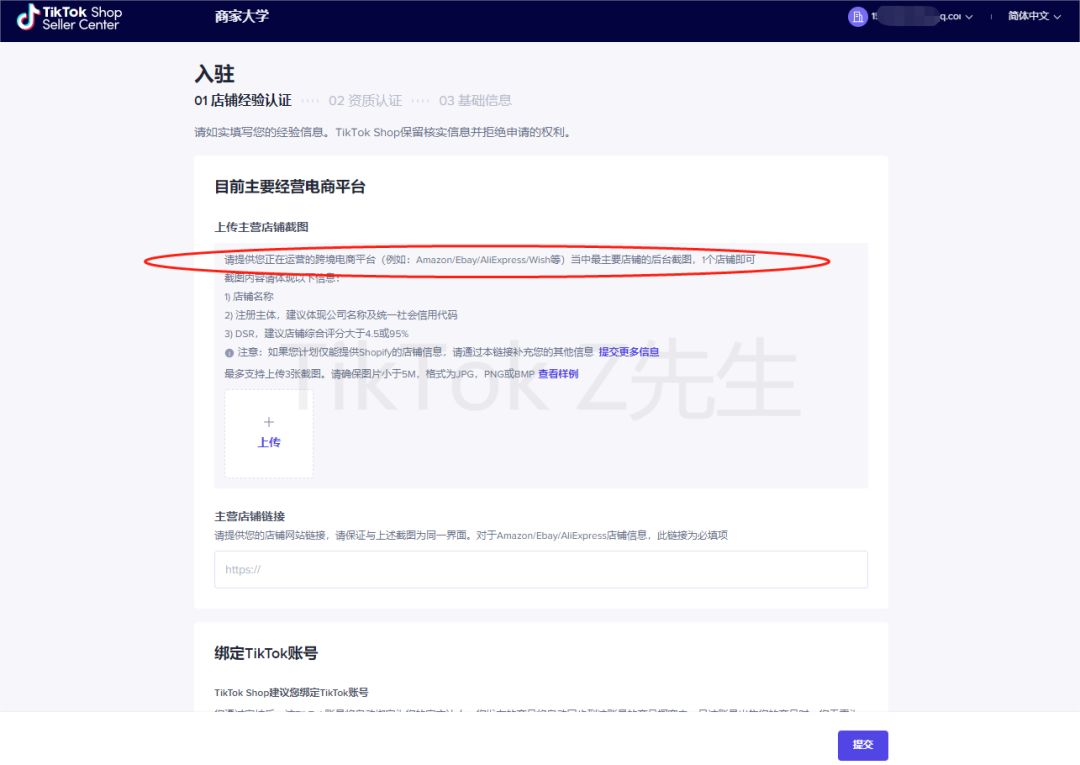Click the 提交 submit button
The height and width of the screenshot is (765, 1080).
click(862, 745)
